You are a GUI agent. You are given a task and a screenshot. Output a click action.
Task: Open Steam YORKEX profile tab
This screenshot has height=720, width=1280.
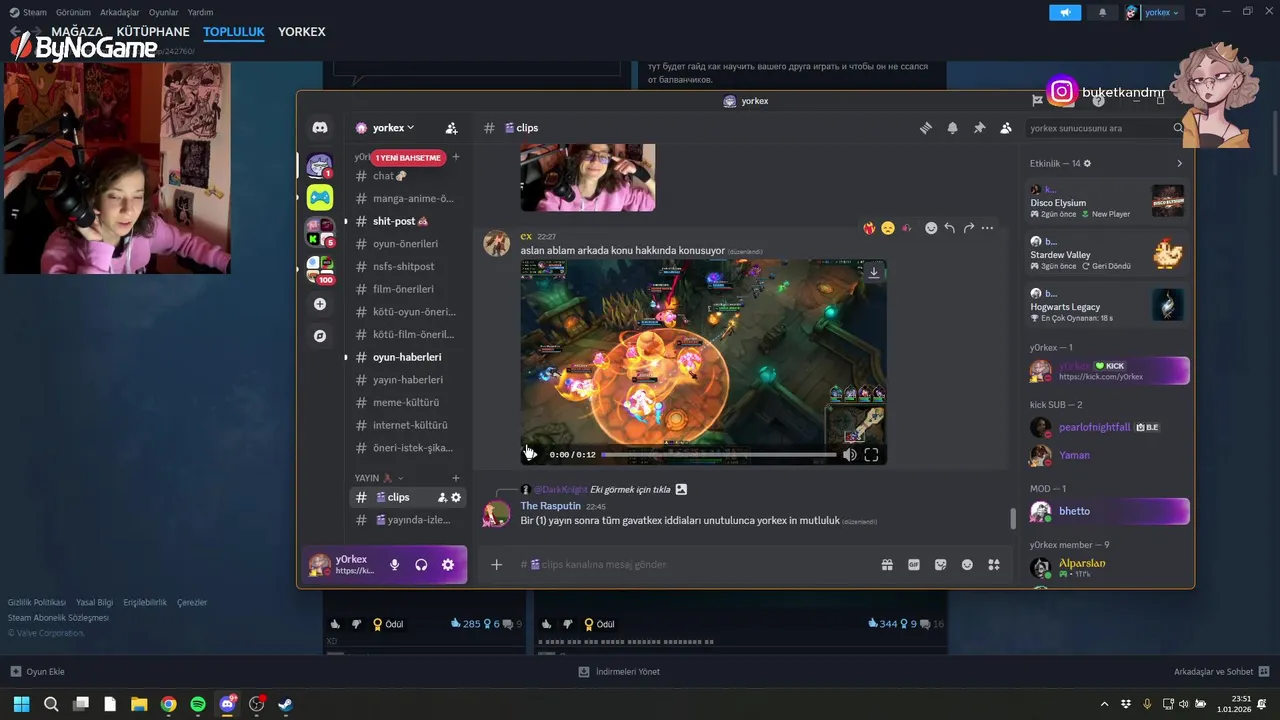(x=302, y=32)
